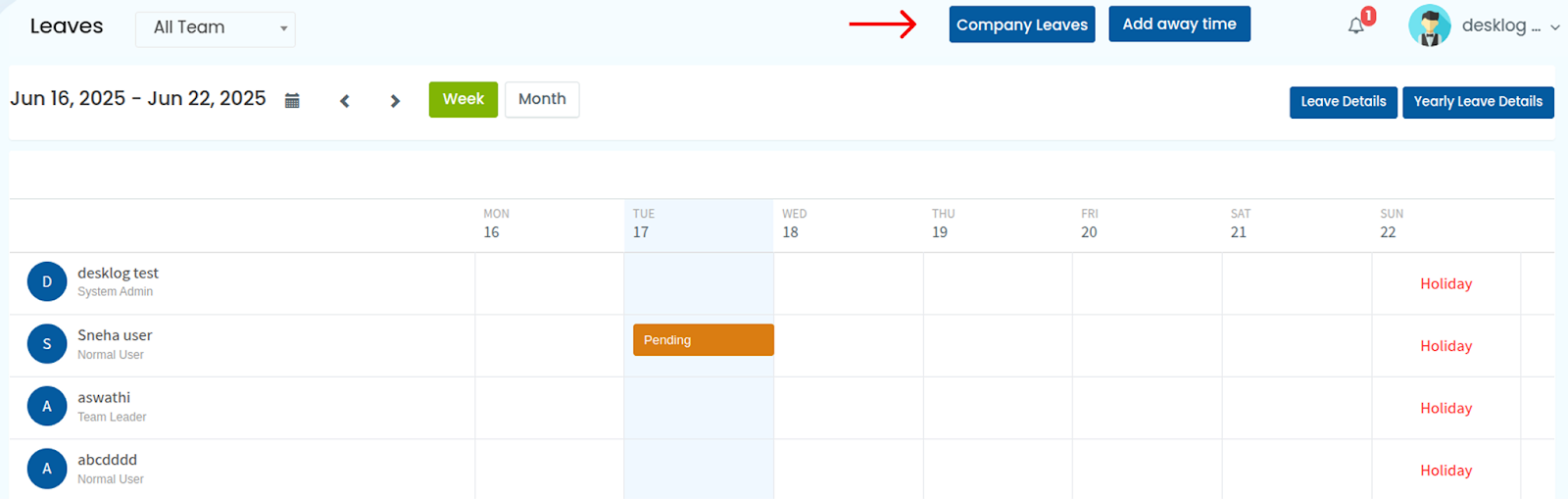Click Holiday label in aswathi row
This screenshot has height=499, width=1568.
[1446, 408]
